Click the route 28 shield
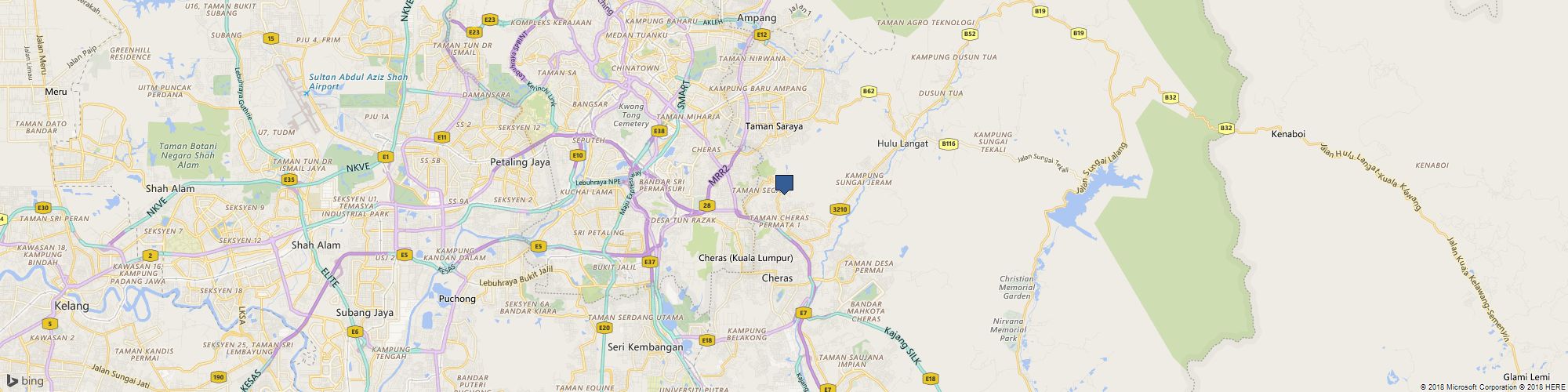1568x392 pixels. point(707,205)
